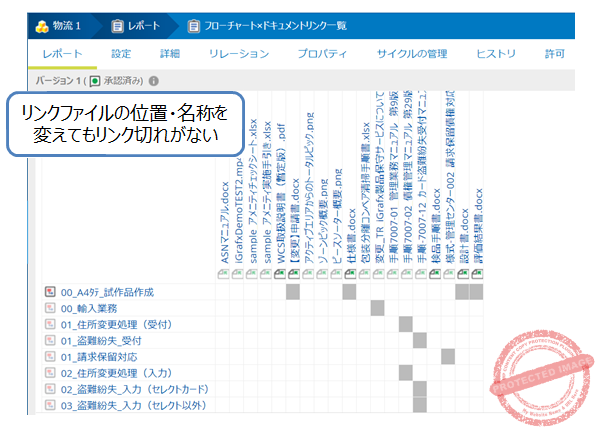The width and height of the screenshot is (610, 436).
Task: Open the 00_A4ﾃﾞ_試作品作成 flowchart link
Action: [111, 292]
